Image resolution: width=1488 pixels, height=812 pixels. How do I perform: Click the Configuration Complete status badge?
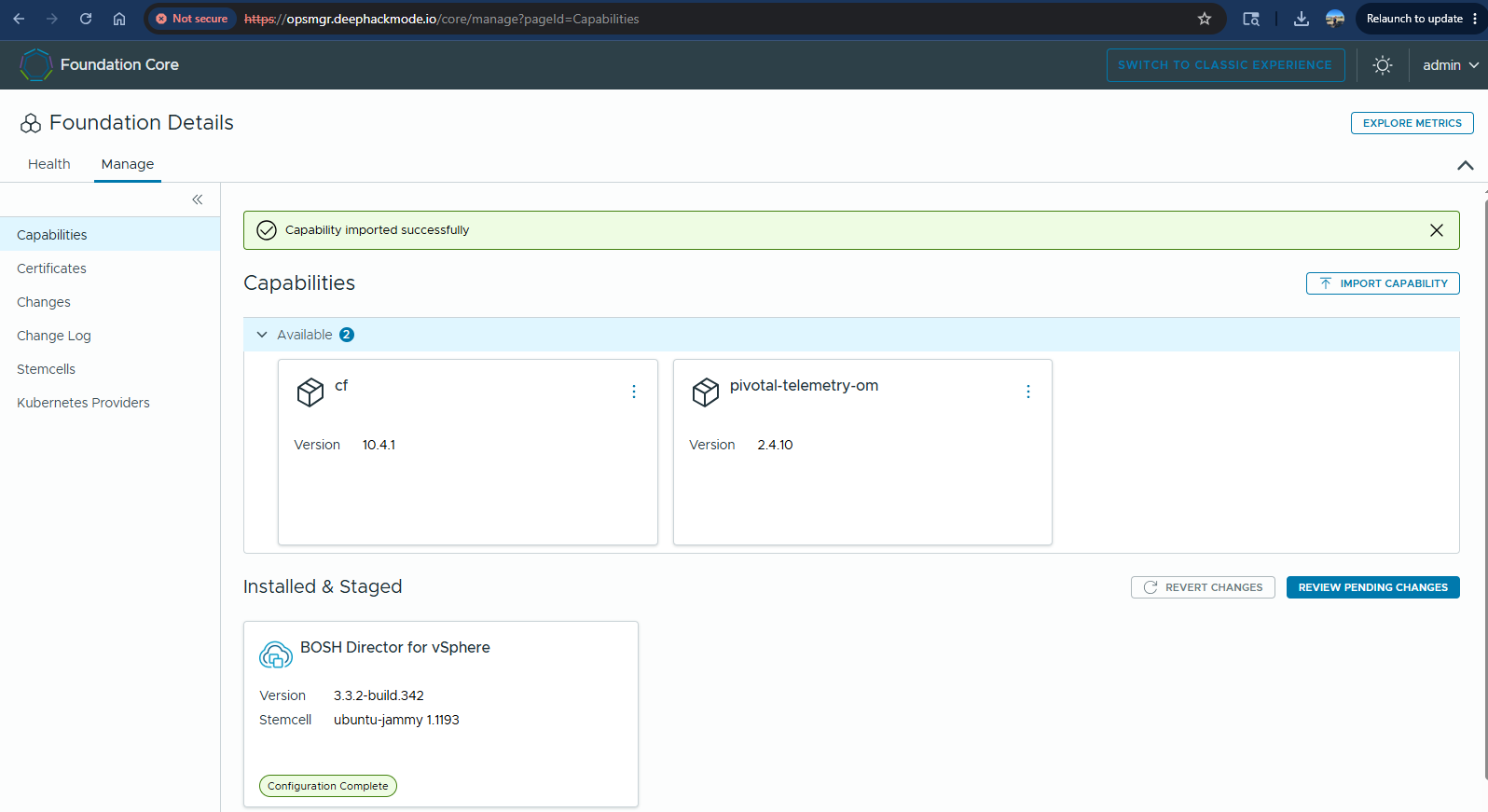(x=328, y=786)
